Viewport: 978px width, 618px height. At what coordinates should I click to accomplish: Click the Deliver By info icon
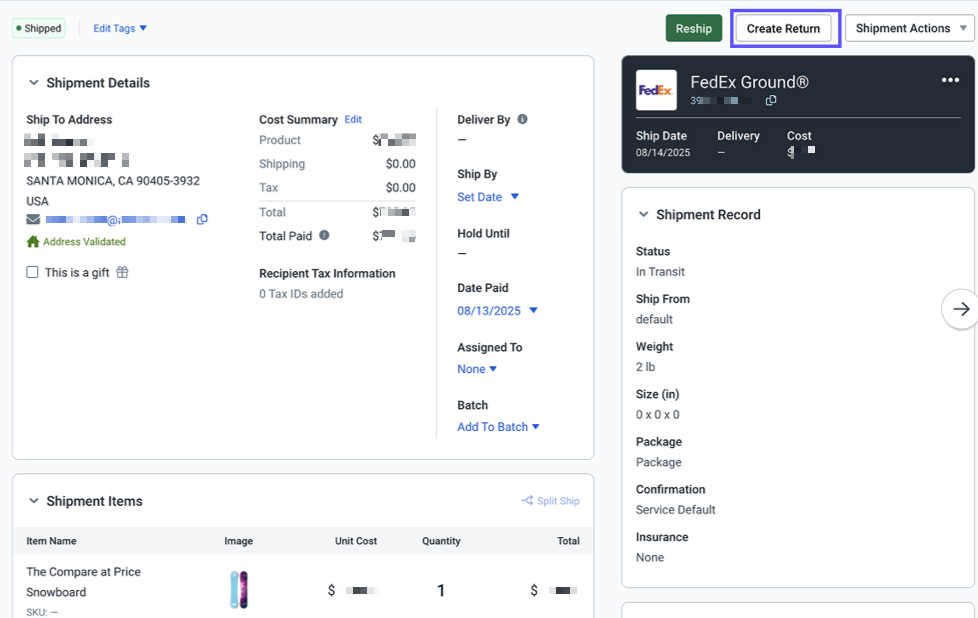522,120
